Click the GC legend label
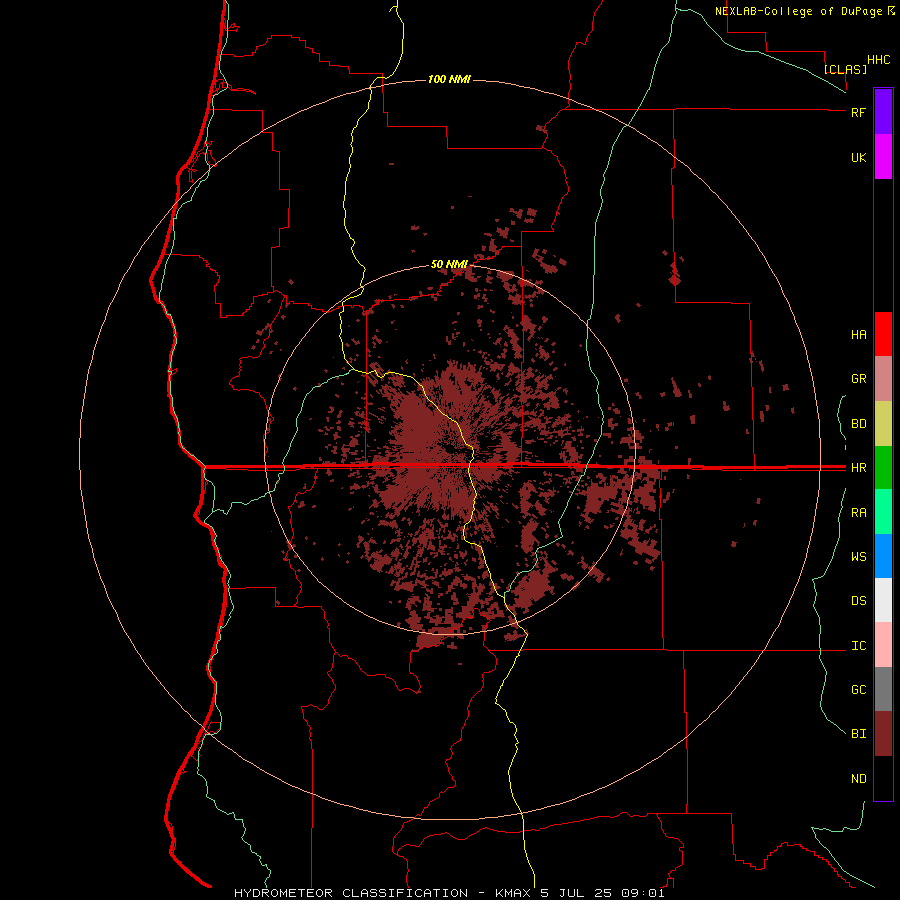 pyautogui.click(x=859, y=690)
